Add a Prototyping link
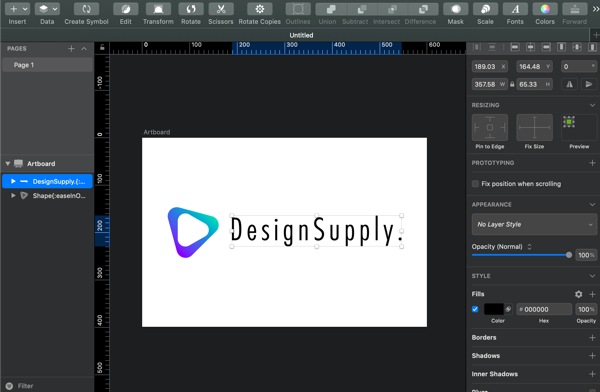The image size is (600, 392). [x=592, y=163]
